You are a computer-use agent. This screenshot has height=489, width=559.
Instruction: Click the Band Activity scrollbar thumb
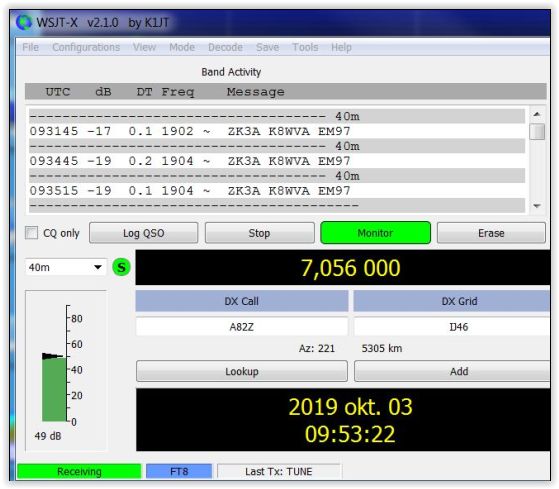[537, 132]
